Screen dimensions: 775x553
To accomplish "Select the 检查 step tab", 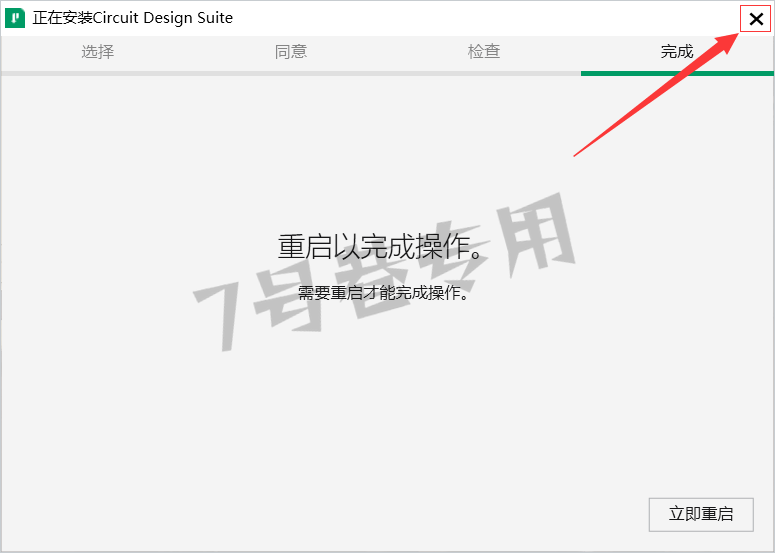I will coord(484,51).
